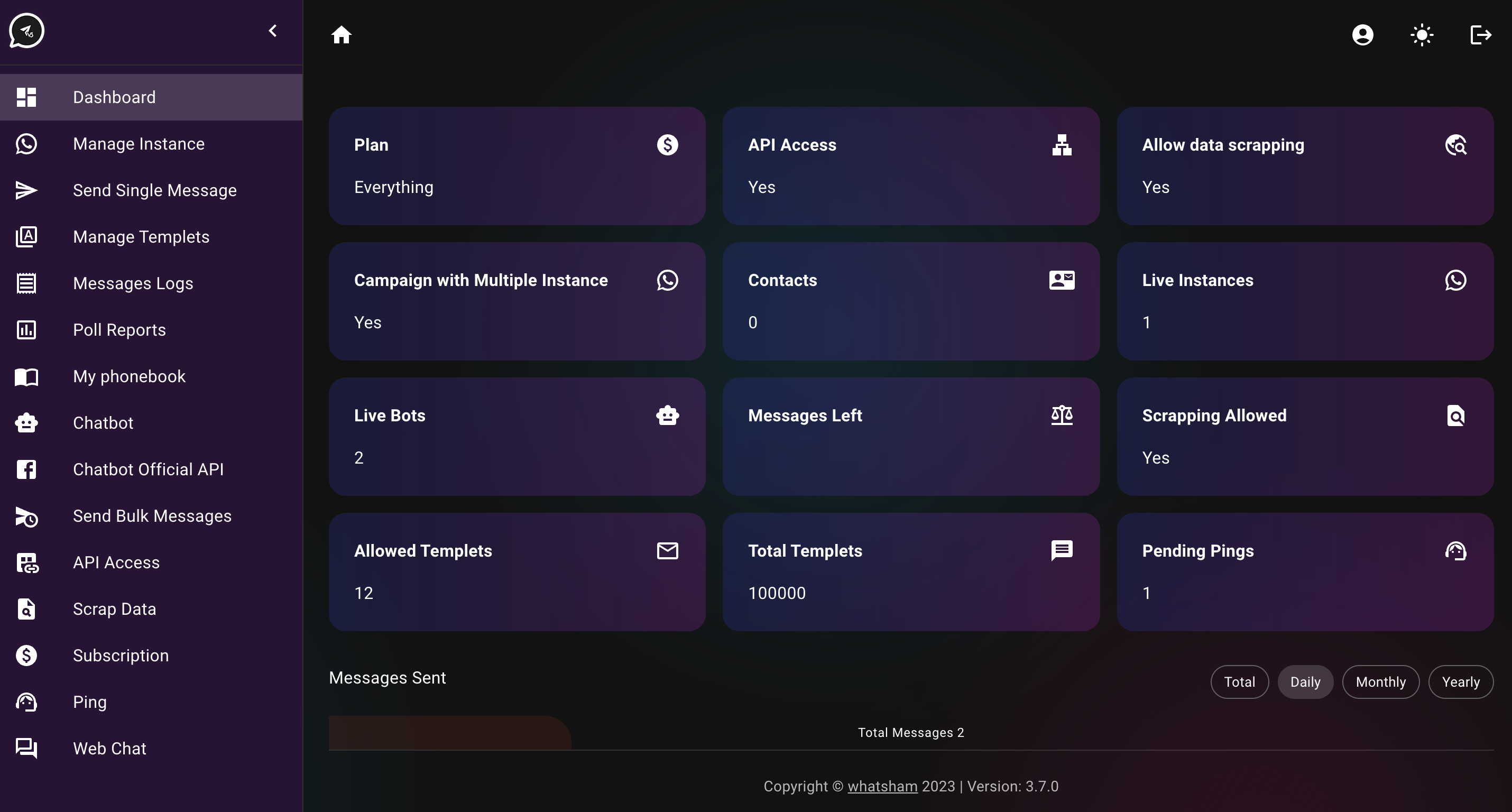Select the Total messages filter
The image size is (1512, 812).
click(1239, 681)
